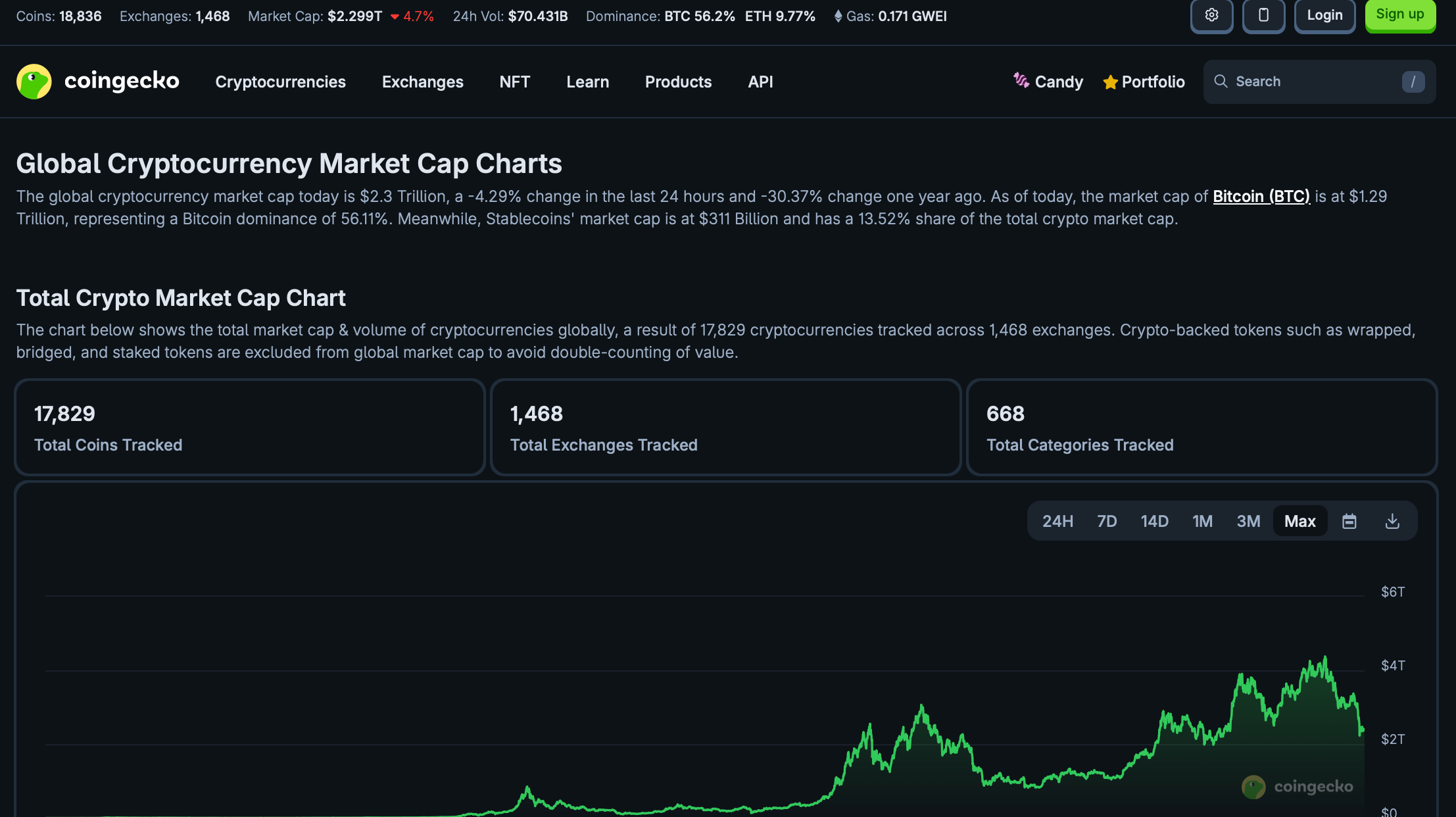Image resolution: width=1456 pixels, height=817 pixels.
Task: Open Candy rewards icon link
Action: click(x=1021, y=81)
